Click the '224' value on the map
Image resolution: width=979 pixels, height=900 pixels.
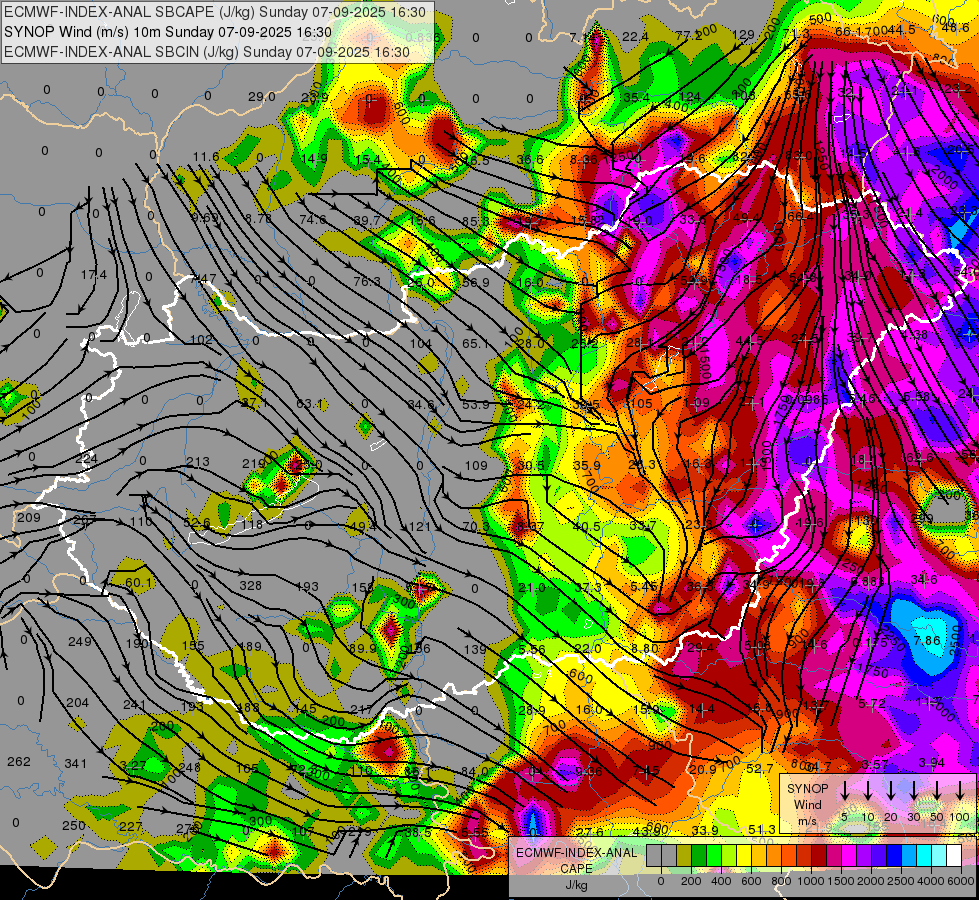(86, 459)
